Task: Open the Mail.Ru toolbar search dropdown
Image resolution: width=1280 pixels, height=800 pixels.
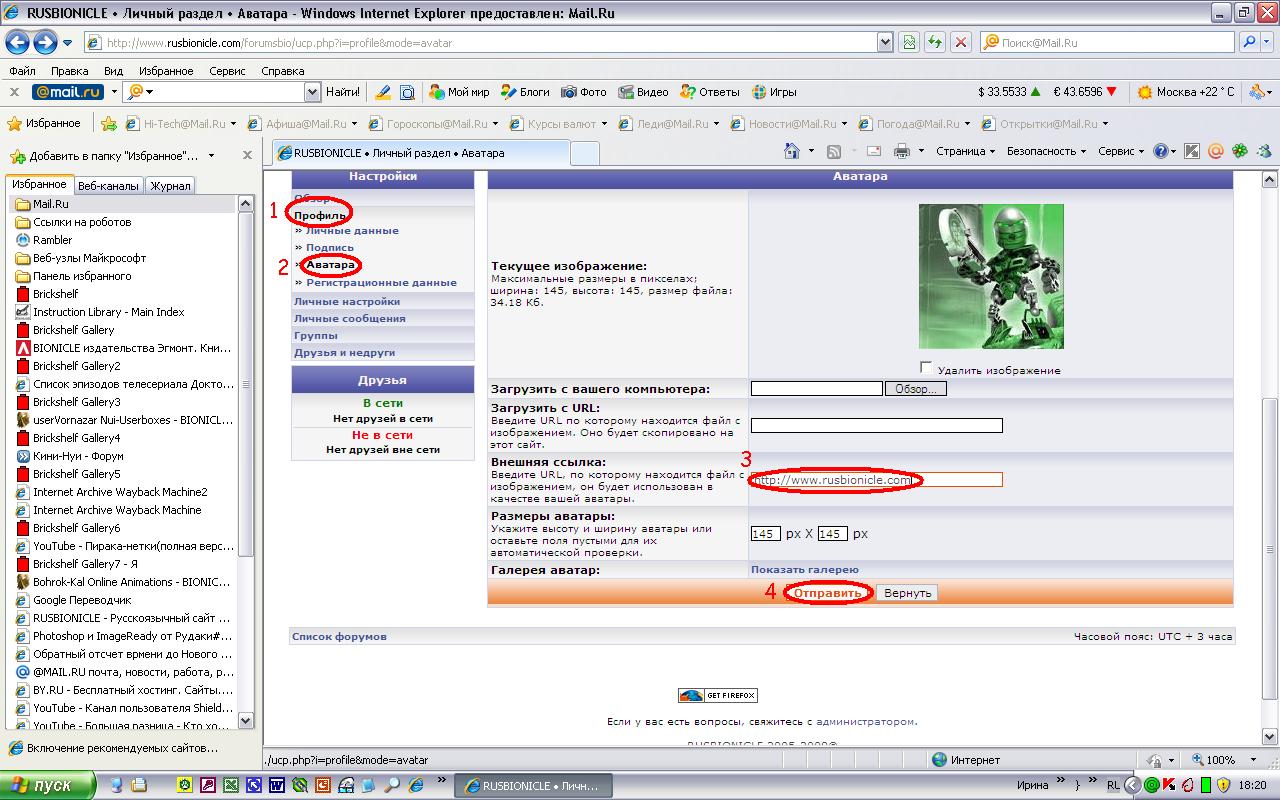Action: click(x=311, y=92)
